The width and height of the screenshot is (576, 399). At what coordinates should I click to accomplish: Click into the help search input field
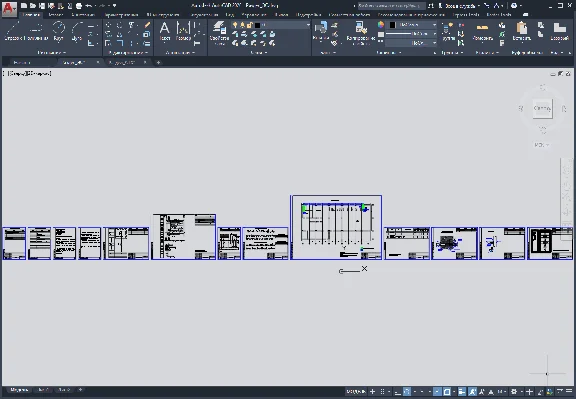coord(391,6)
